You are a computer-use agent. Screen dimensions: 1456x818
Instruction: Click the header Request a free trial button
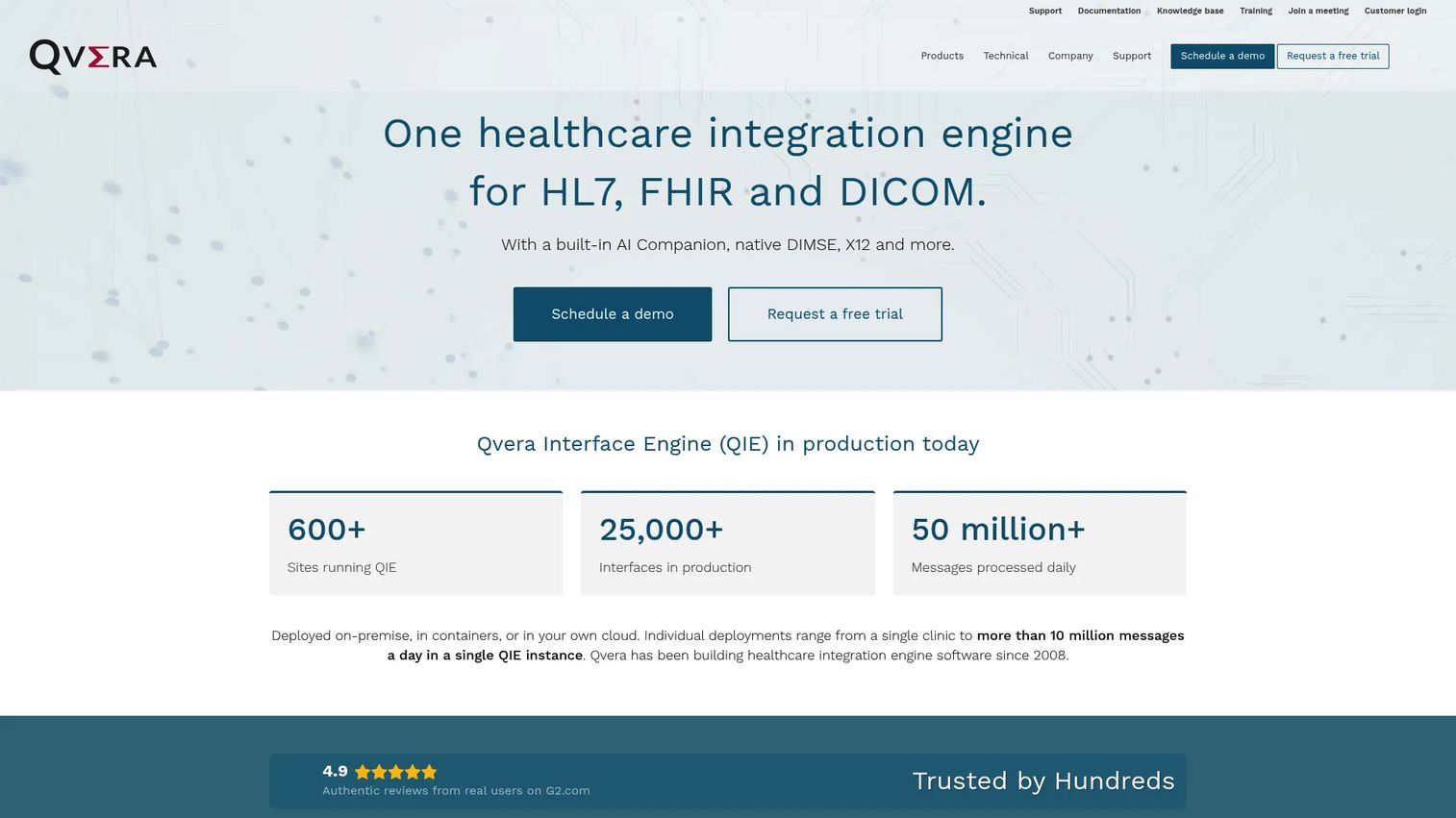[x=1333, y=56]
